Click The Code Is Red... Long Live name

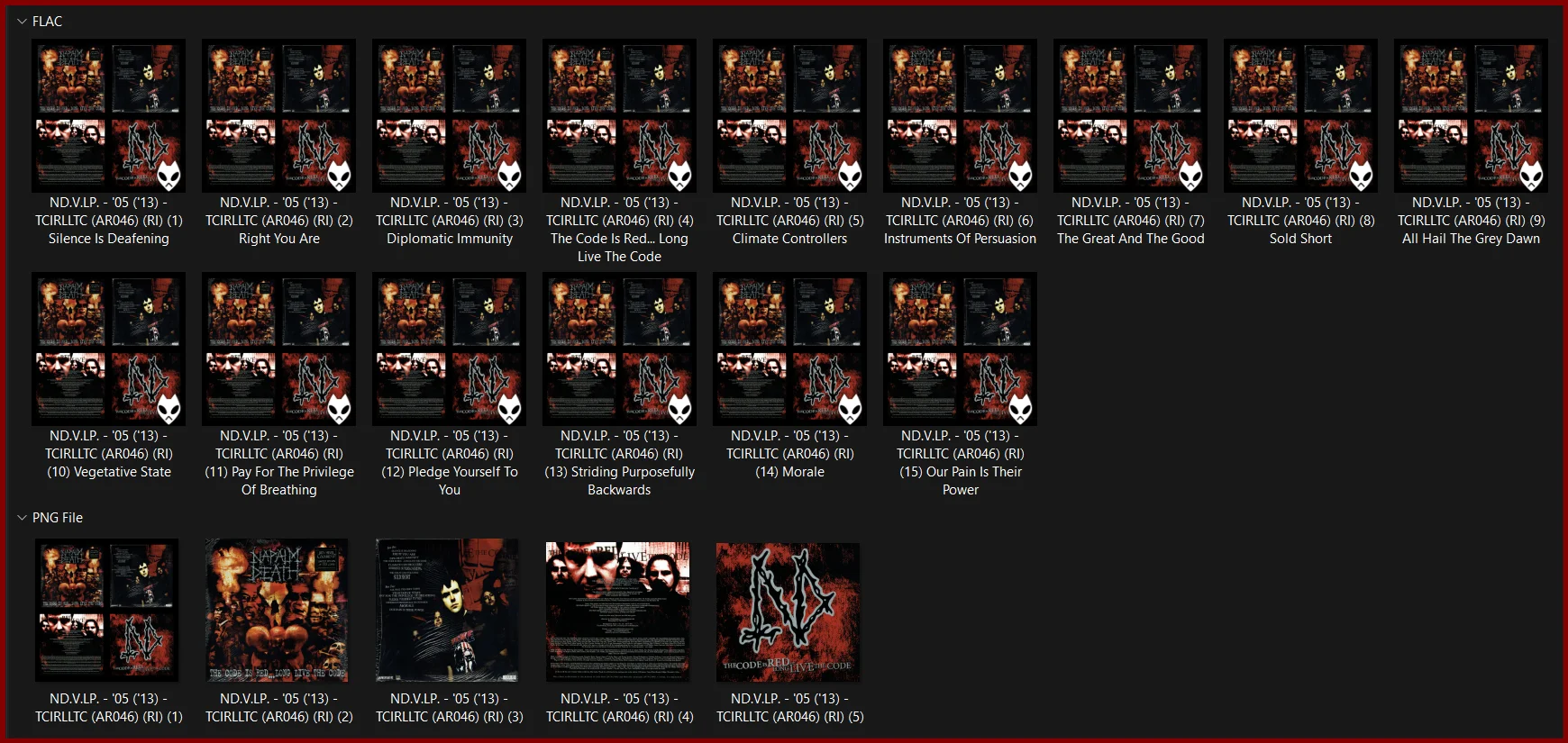(x=620, y=230)
